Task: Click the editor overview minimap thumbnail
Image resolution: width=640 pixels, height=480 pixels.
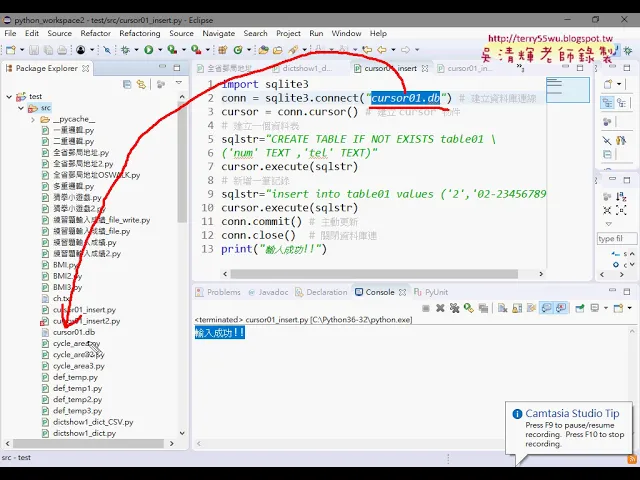Action: 568,90
